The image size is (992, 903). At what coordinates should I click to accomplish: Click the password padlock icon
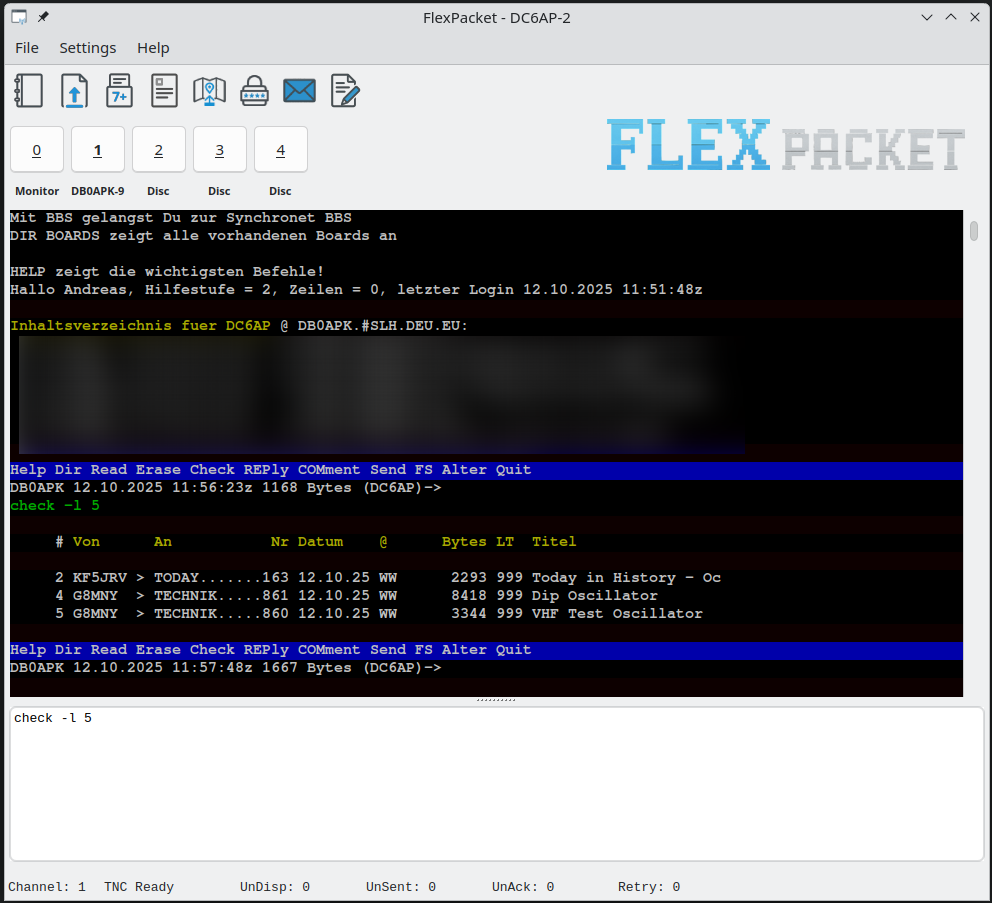point(254,91)
